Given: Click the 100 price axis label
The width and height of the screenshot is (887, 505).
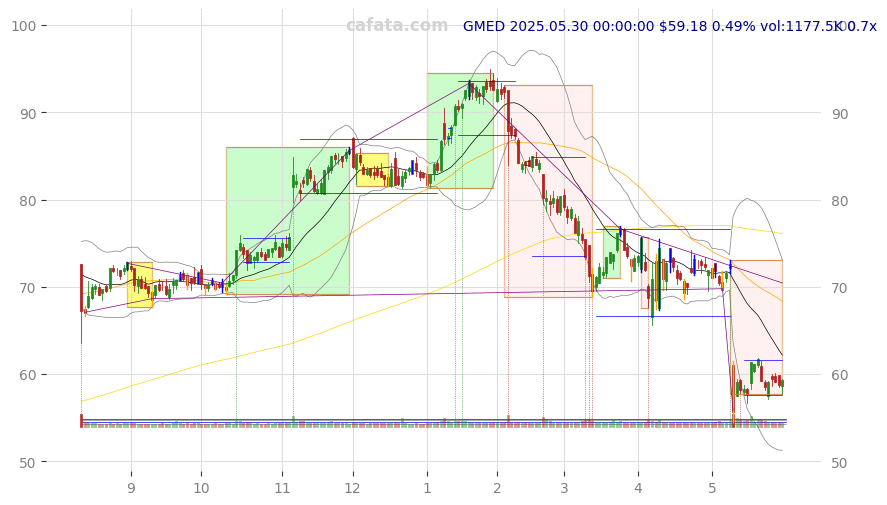Looking at the screenshot, I should tap(24, 26).
